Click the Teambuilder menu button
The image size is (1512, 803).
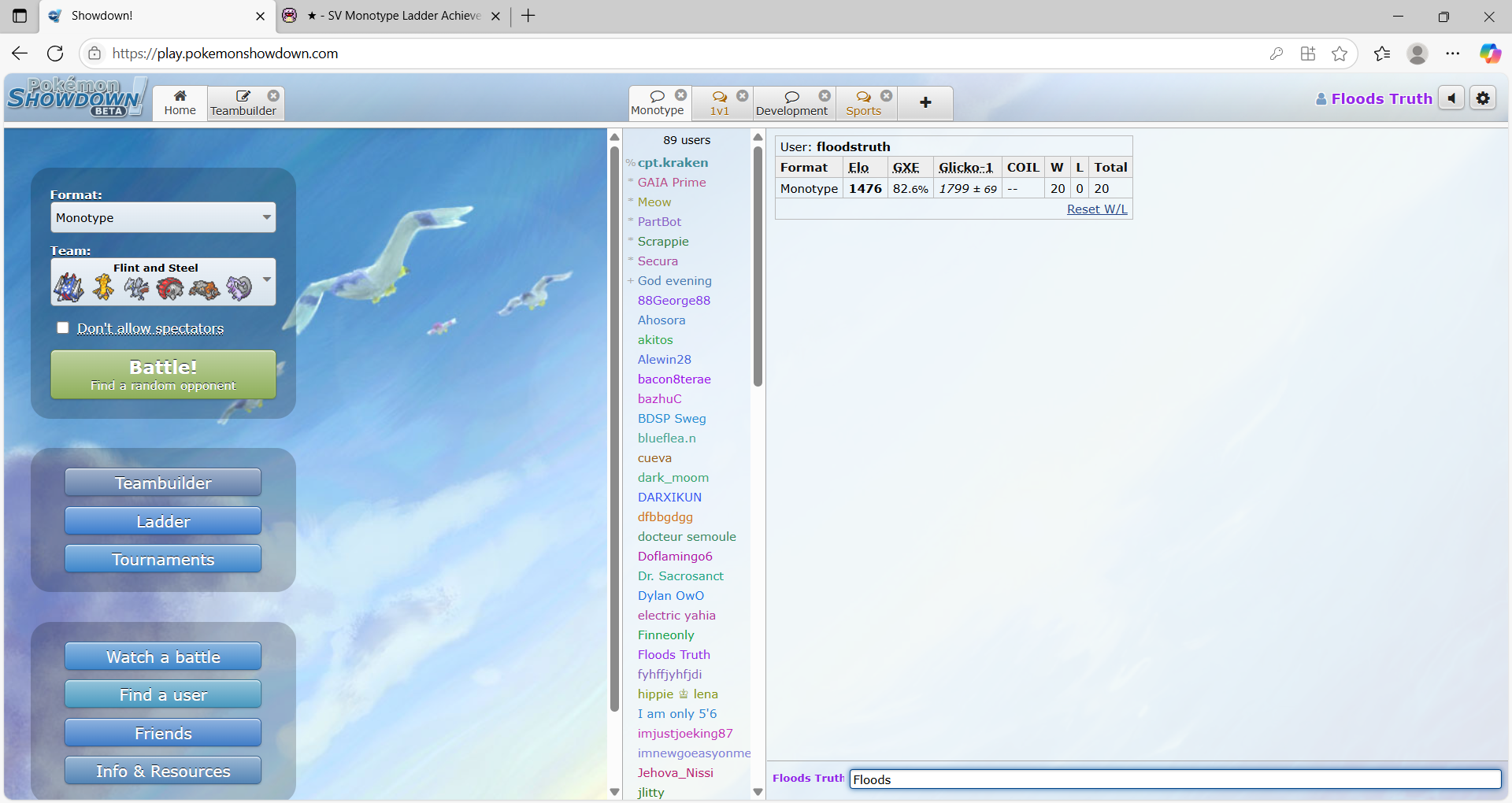click(x=163, y=483)
